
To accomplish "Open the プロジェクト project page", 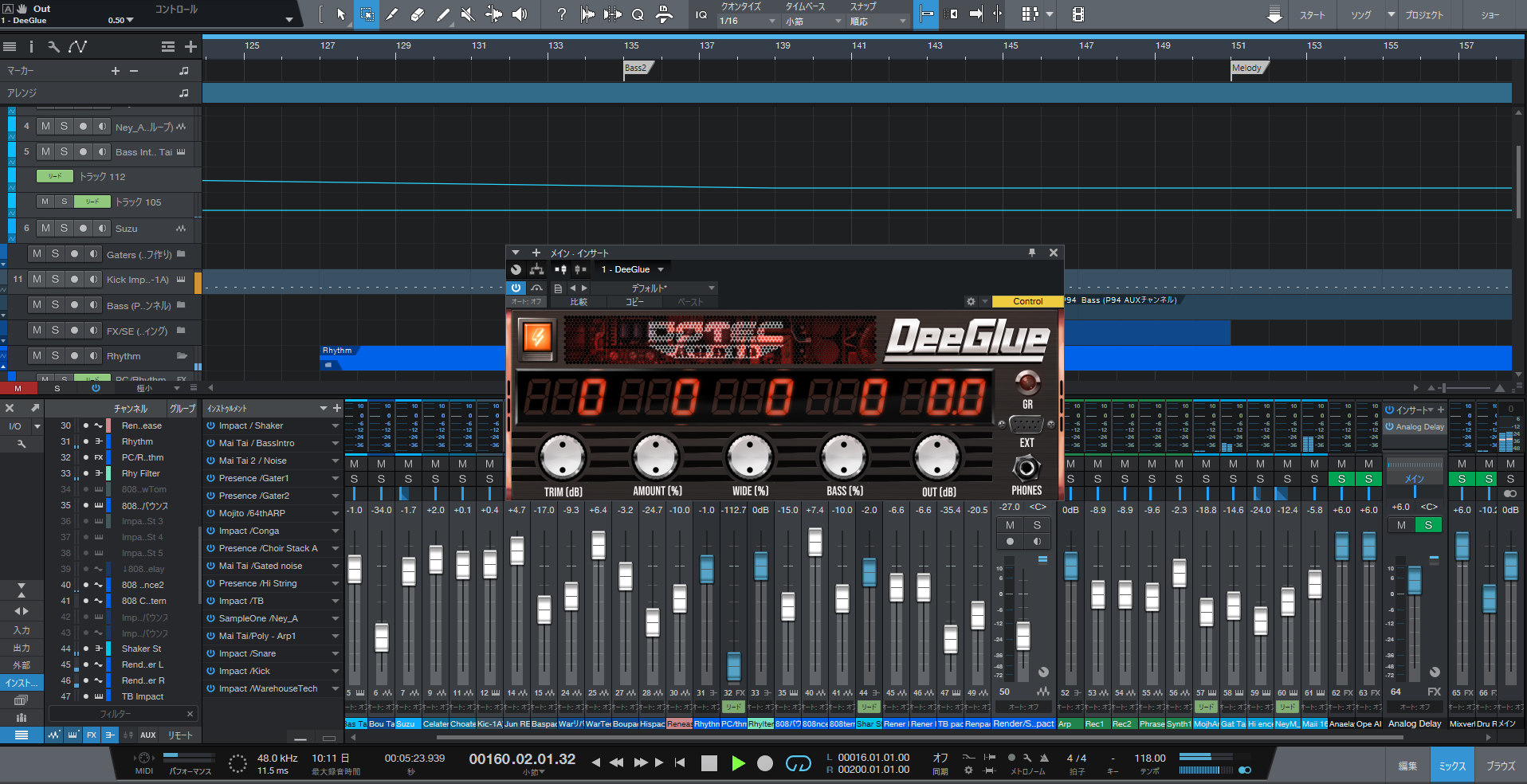I will pos(1423,14).
